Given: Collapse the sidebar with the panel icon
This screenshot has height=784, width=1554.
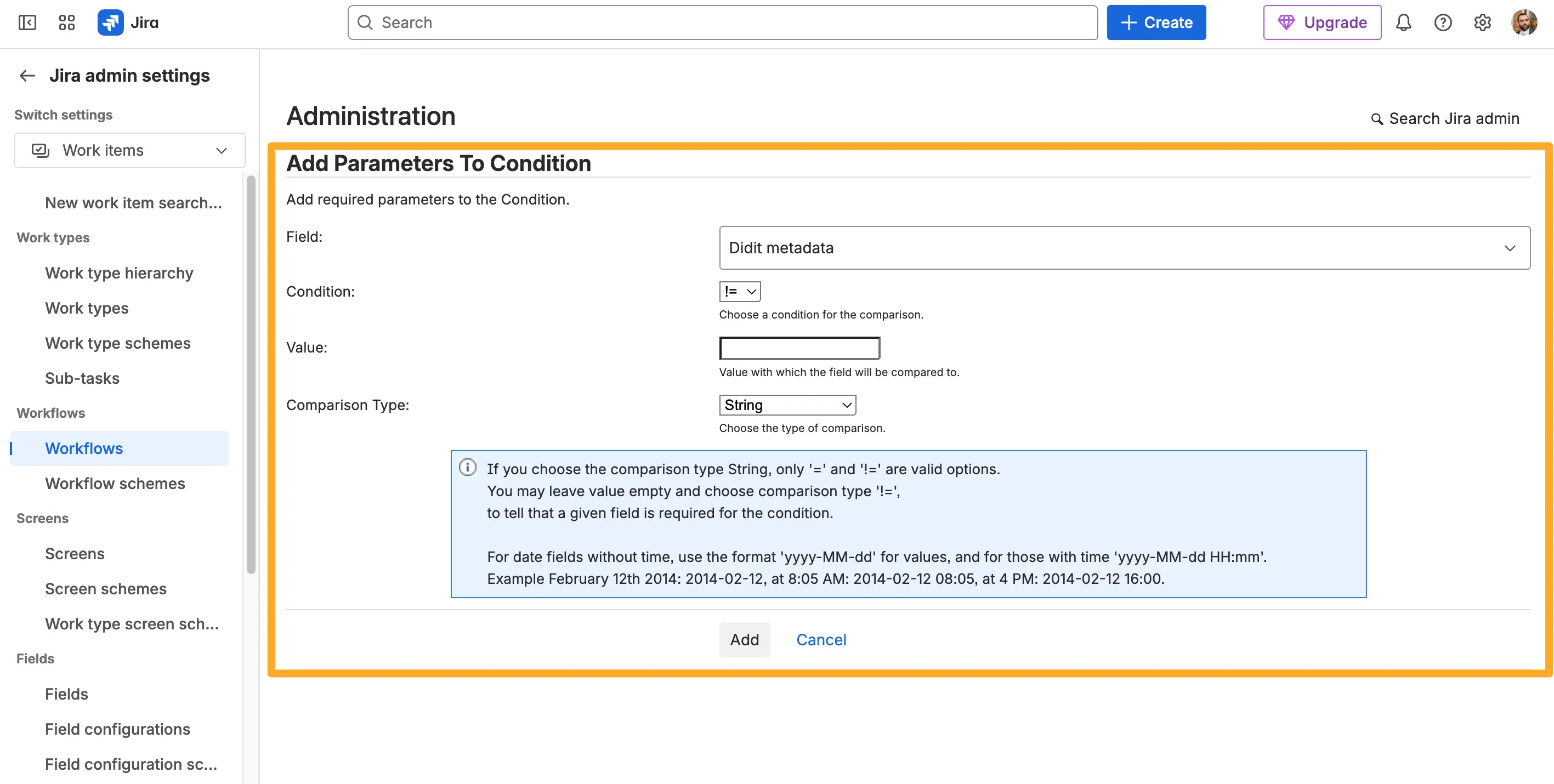Looking at the screenshot, I should pyautogui.click(x=27, y=22).
